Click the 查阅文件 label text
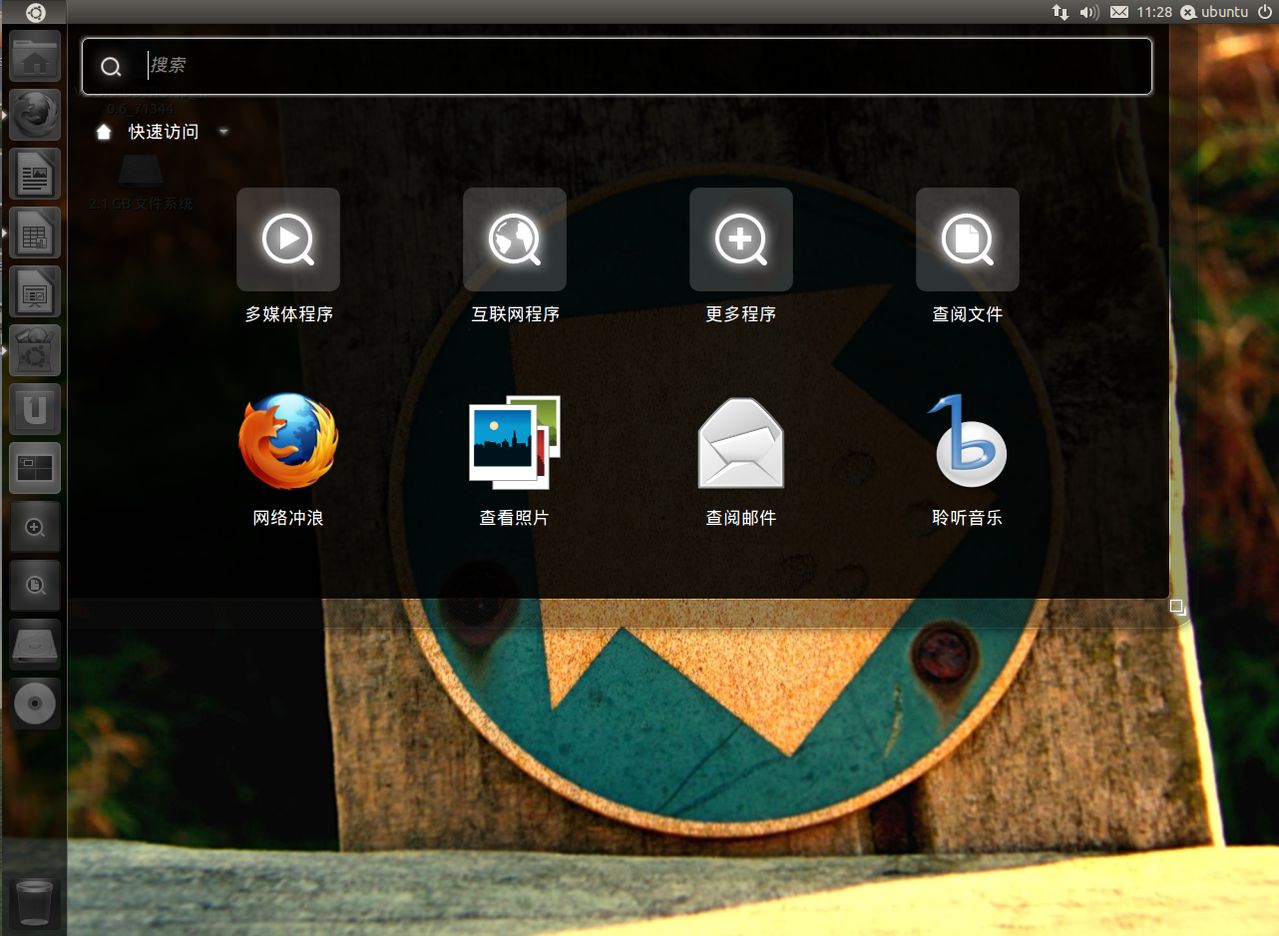Image resolution: width=1279 pixels, height=936 pixels. [967, 314]
